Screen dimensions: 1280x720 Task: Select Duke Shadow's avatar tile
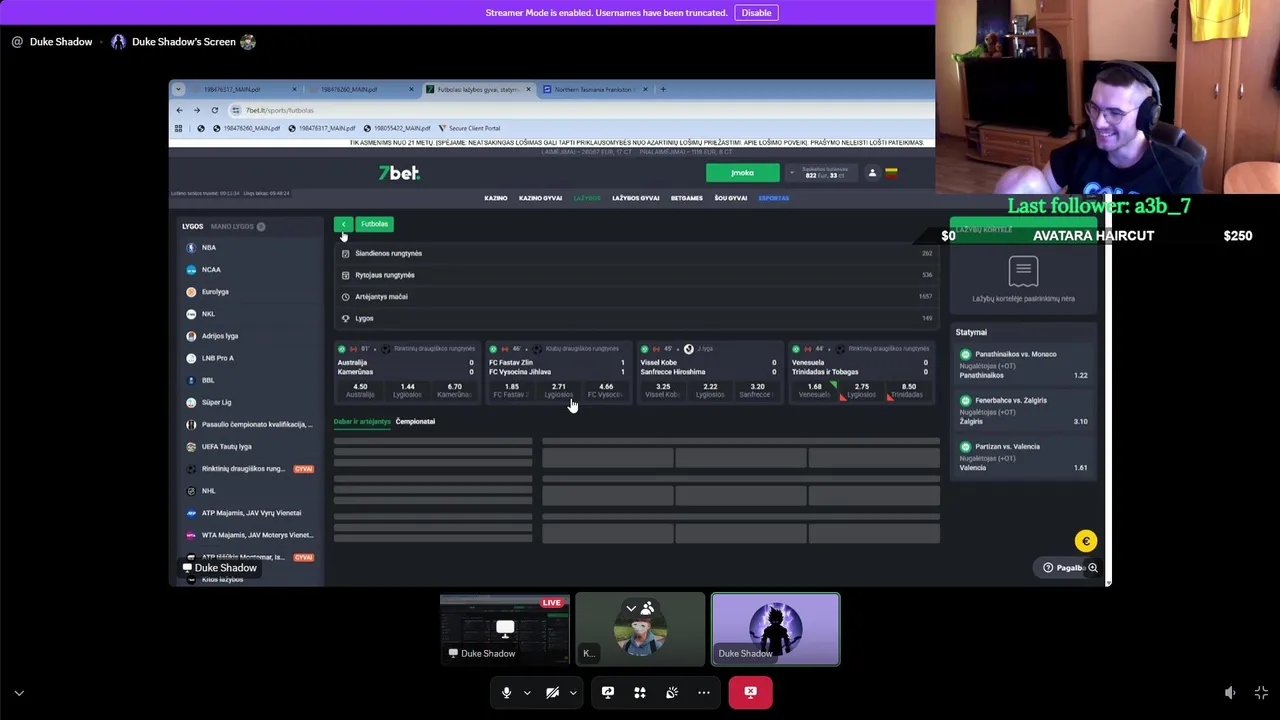(x=775, y=629)
